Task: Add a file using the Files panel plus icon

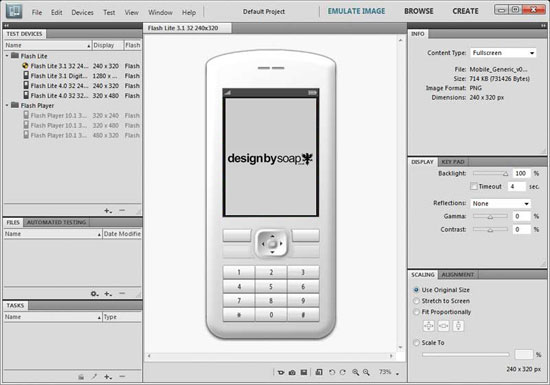Action: [x=108, y=293]
